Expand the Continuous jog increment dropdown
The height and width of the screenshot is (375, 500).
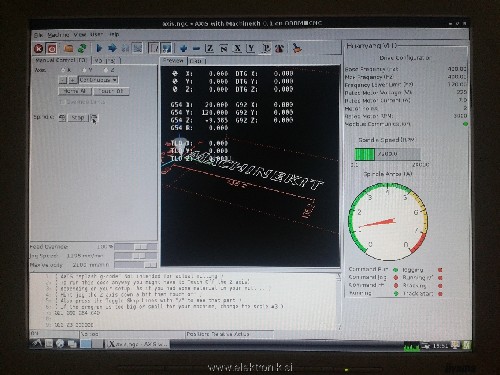coord(98,80)
